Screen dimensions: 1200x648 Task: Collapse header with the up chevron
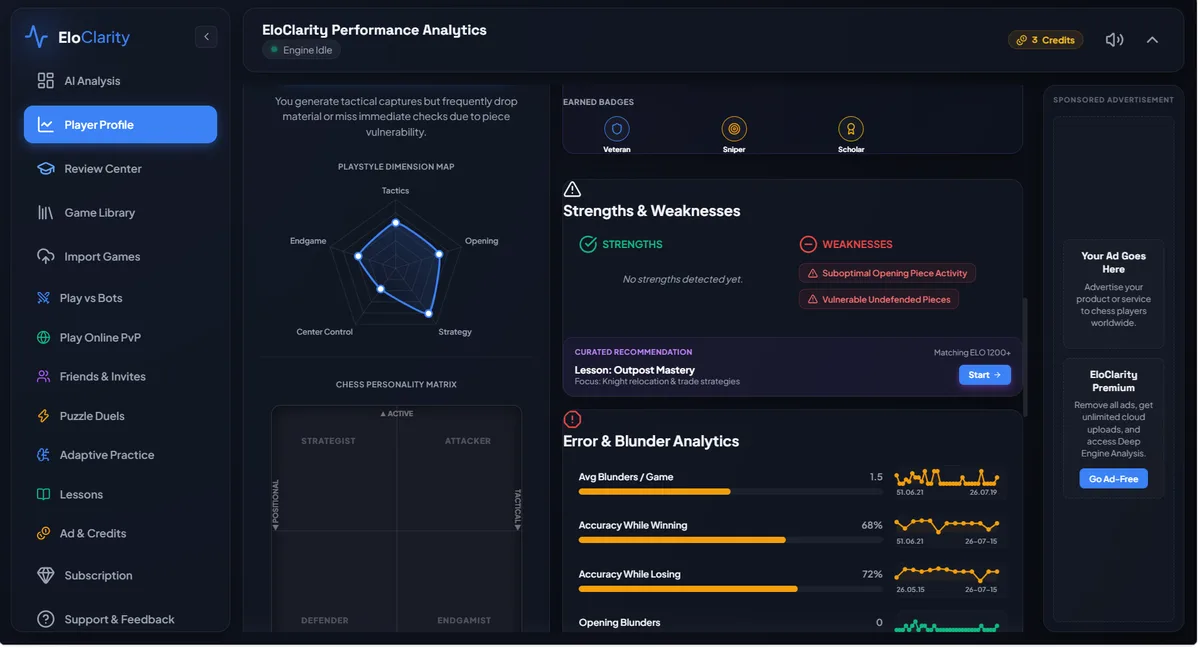point(1152,40)
